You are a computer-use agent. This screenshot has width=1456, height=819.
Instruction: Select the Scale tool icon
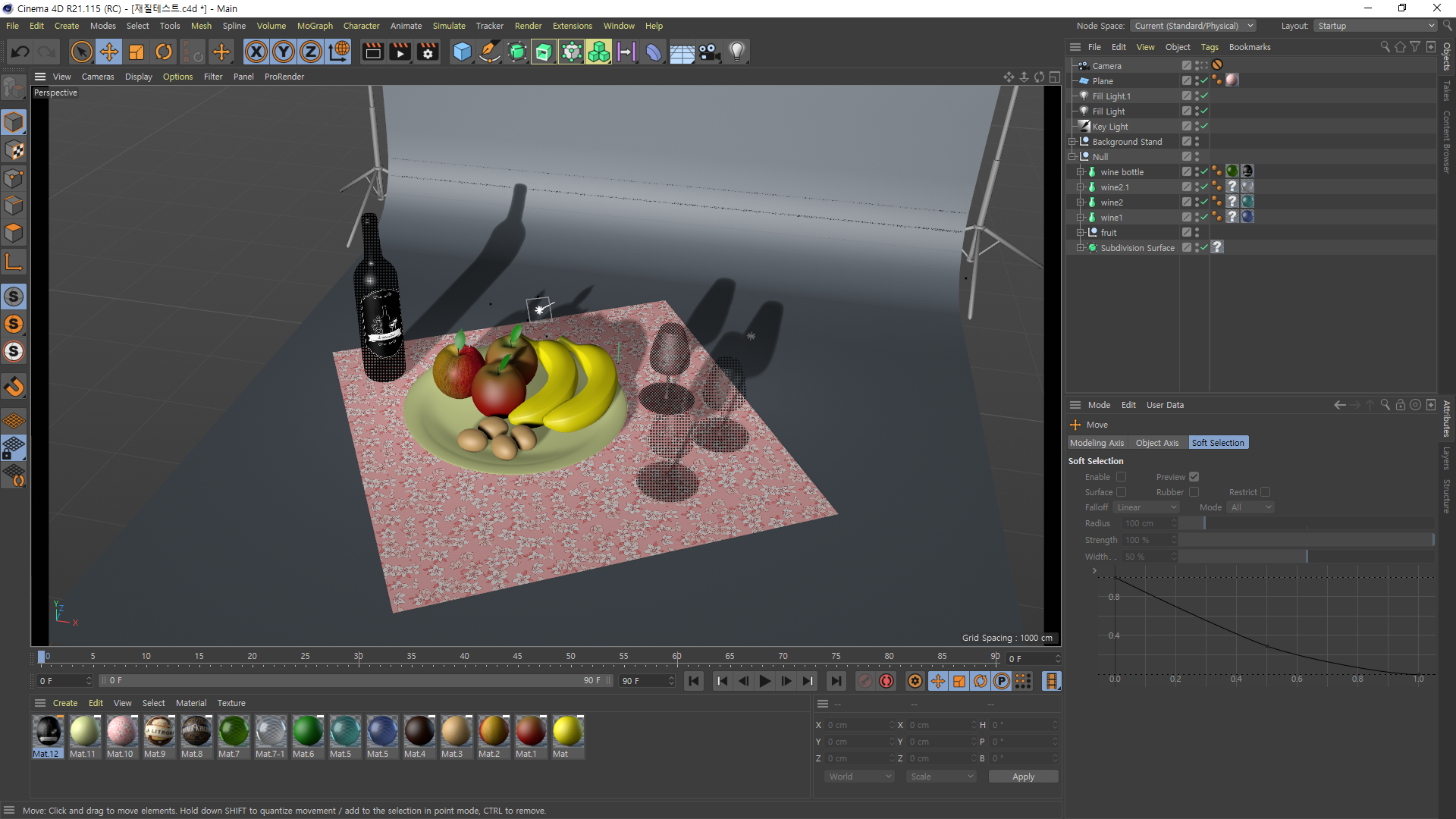click(x=136, y=52)
